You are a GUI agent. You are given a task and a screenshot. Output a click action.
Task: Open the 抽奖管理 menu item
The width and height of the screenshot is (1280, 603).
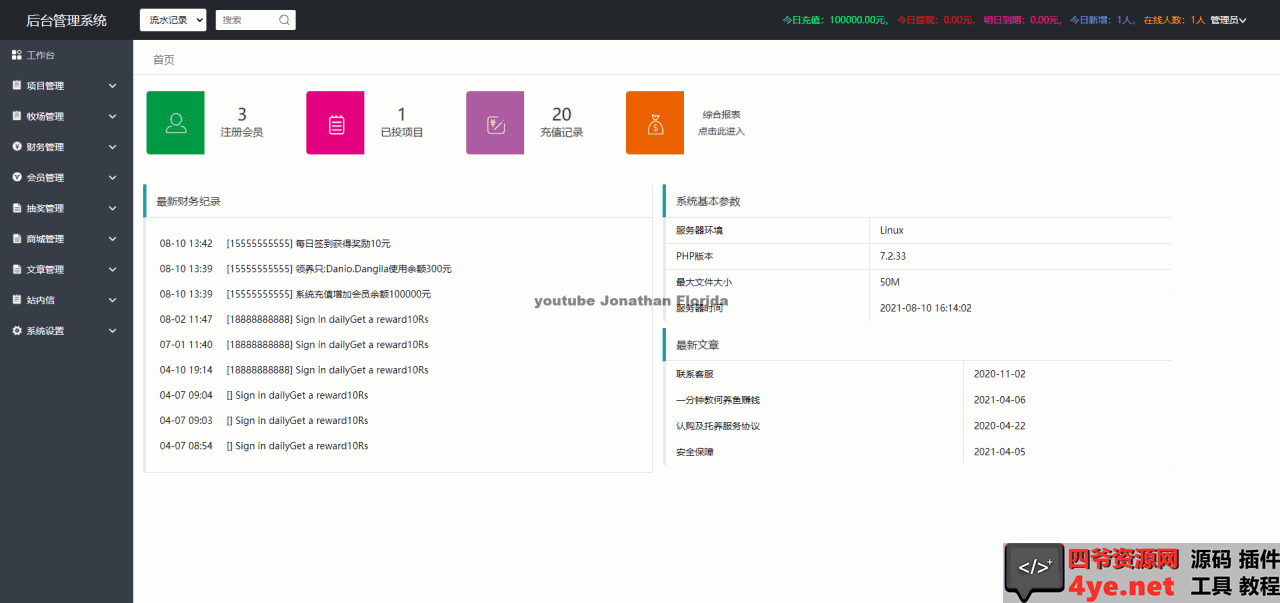click(66, 209)
